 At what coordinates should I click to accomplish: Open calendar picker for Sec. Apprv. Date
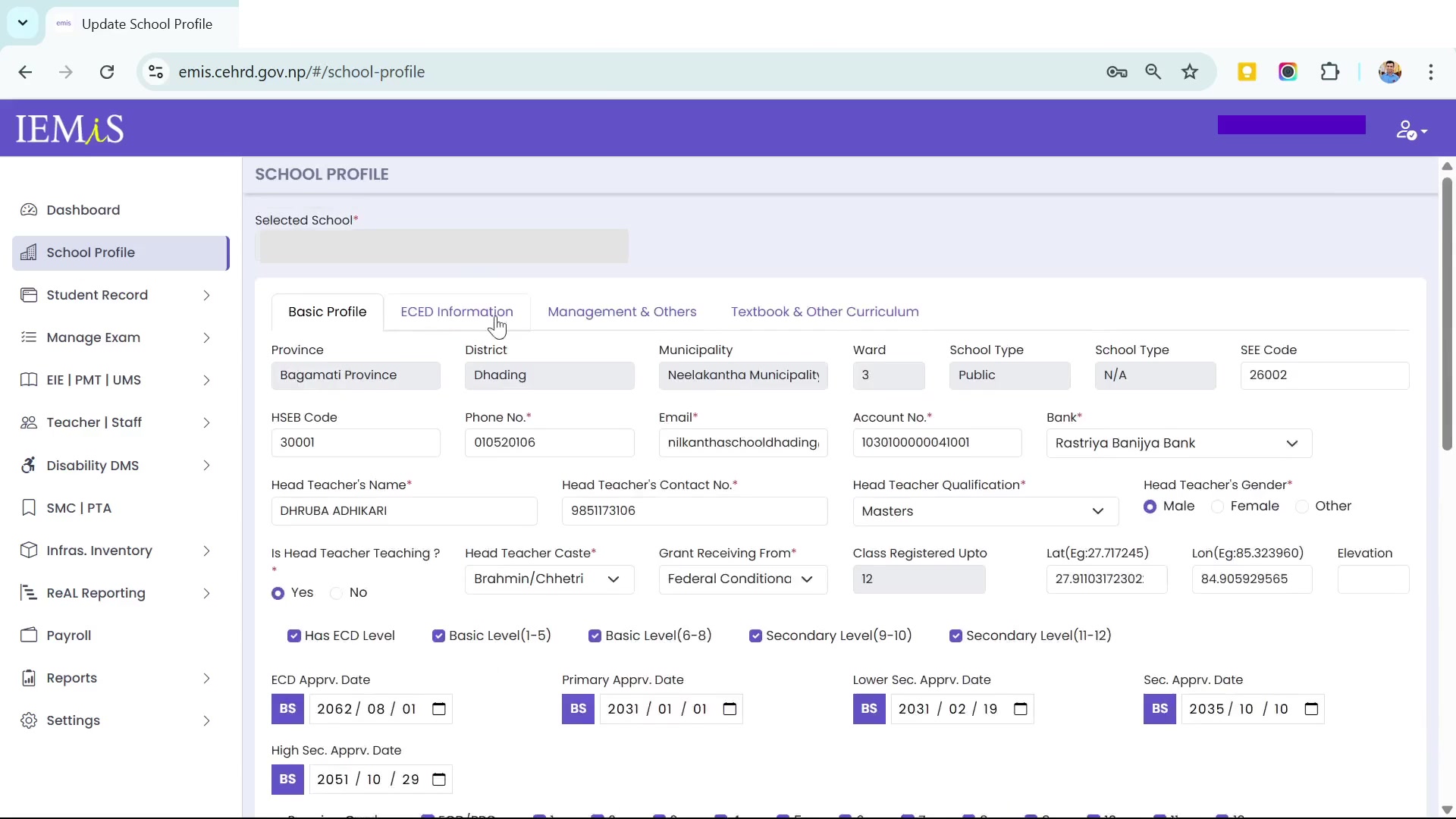point(1311,709)
